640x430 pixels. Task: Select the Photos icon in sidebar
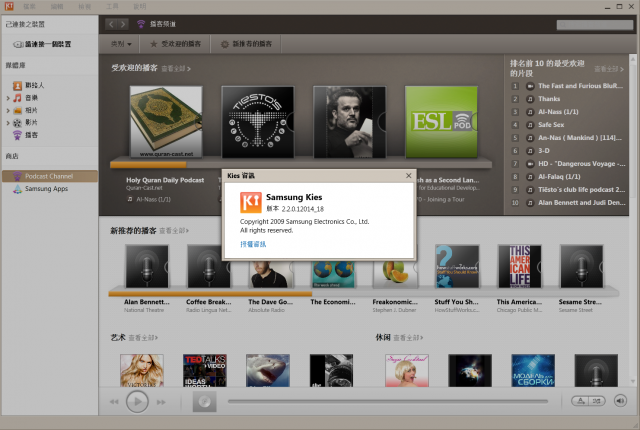pyautogui.click(x=17, y=110)
